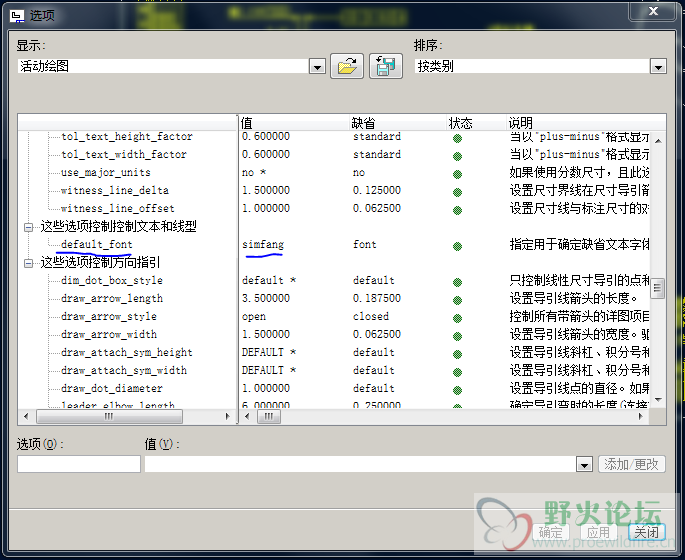Click the 应用 button
Viewport: 685px width, 560px height.
tap(598, 532)
